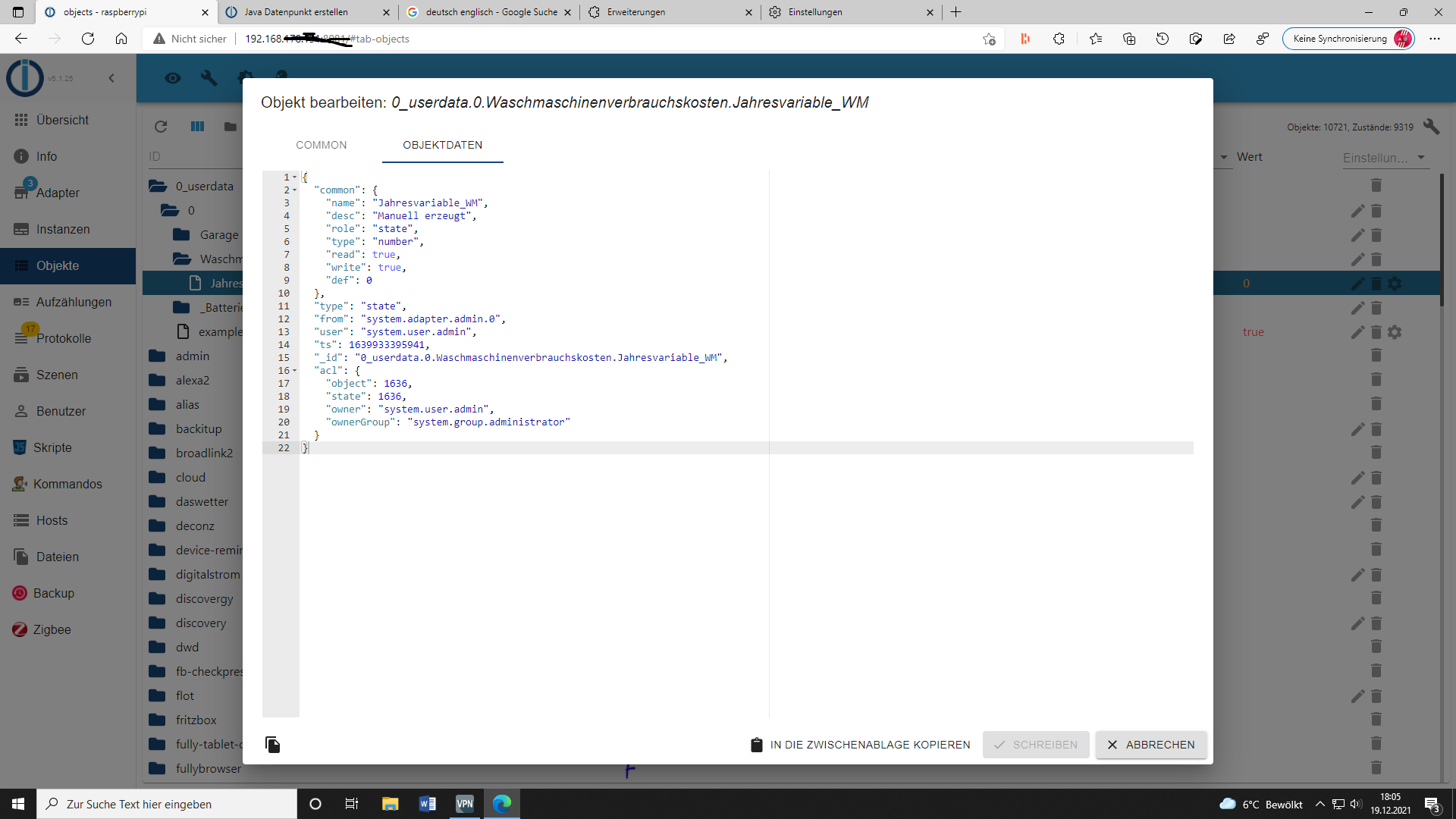1456x819 pixels.
Task: Click the clipboard icon beside copy text
Action: point(756,745)
